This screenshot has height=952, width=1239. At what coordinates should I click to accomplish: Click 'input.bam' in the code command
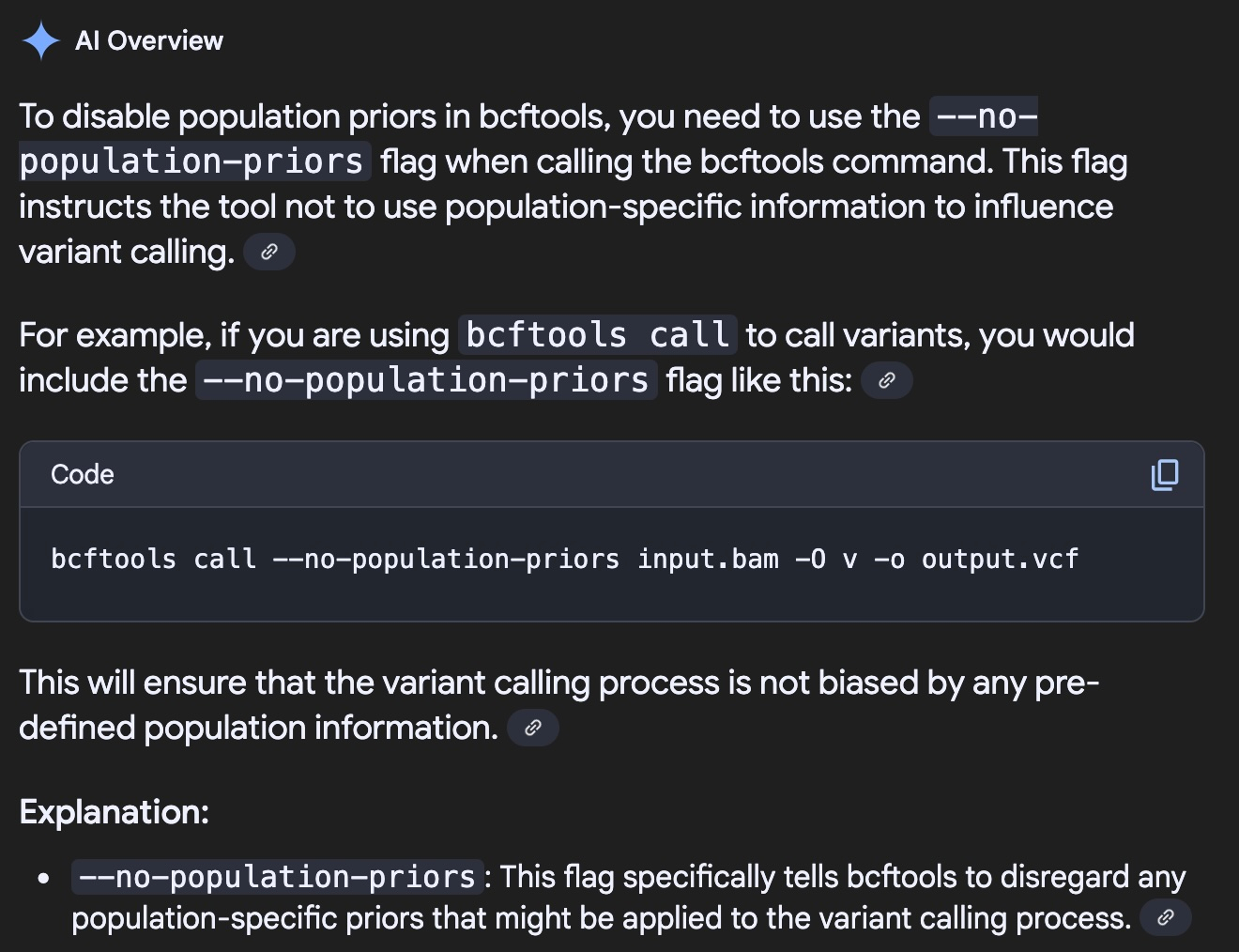[x=708, y=560]
